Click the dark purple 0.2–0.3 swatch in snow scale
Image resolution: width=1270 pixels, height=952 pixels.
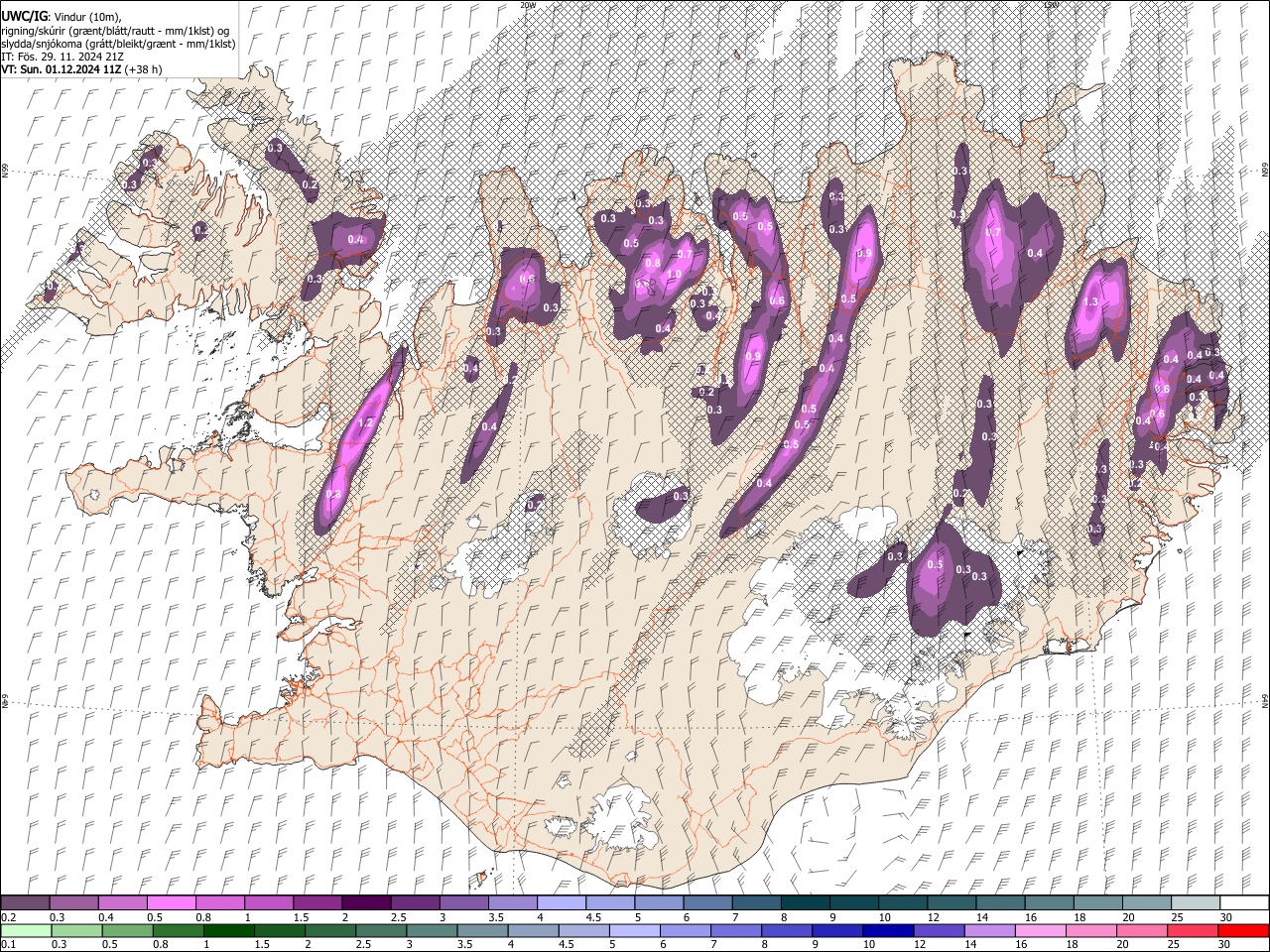point(25,902)
